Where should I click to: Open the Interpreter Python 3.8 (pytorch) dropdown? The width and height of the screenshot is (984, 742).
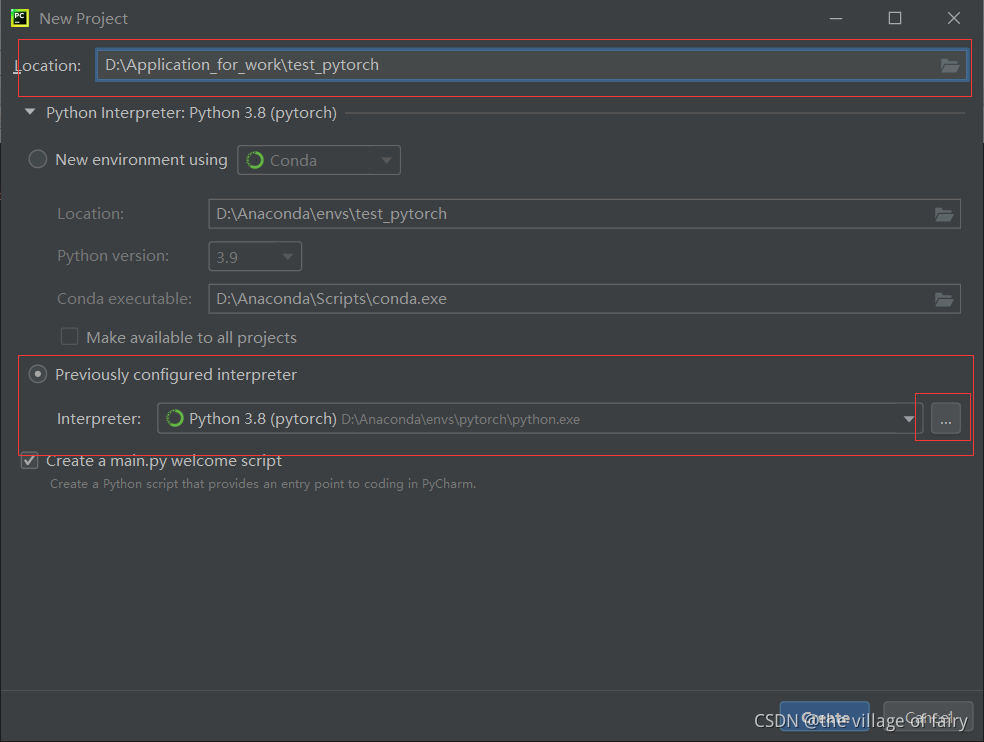click(540, 419)
